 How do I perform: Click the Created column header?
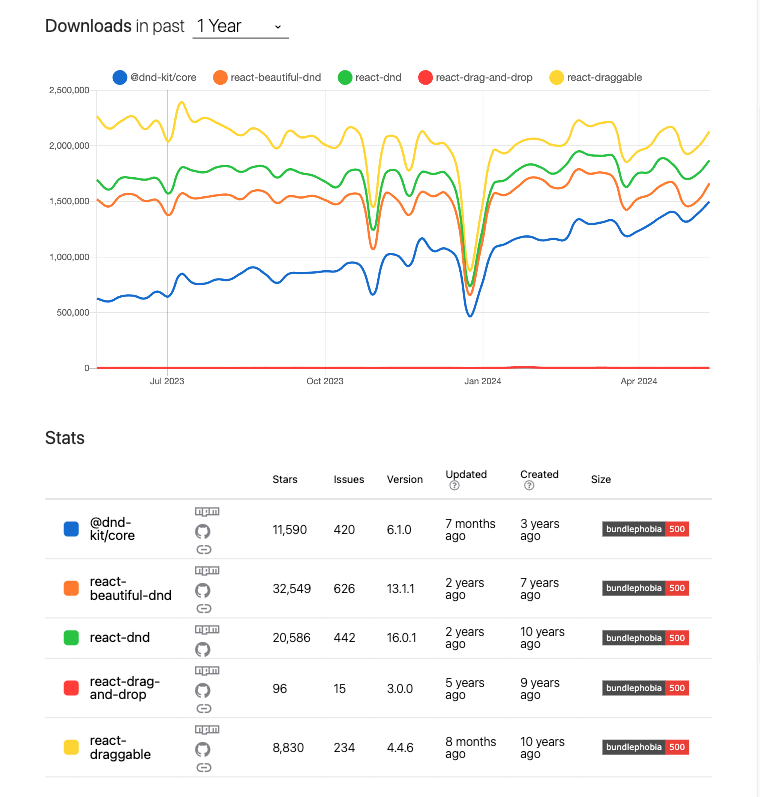click(539, 474)
